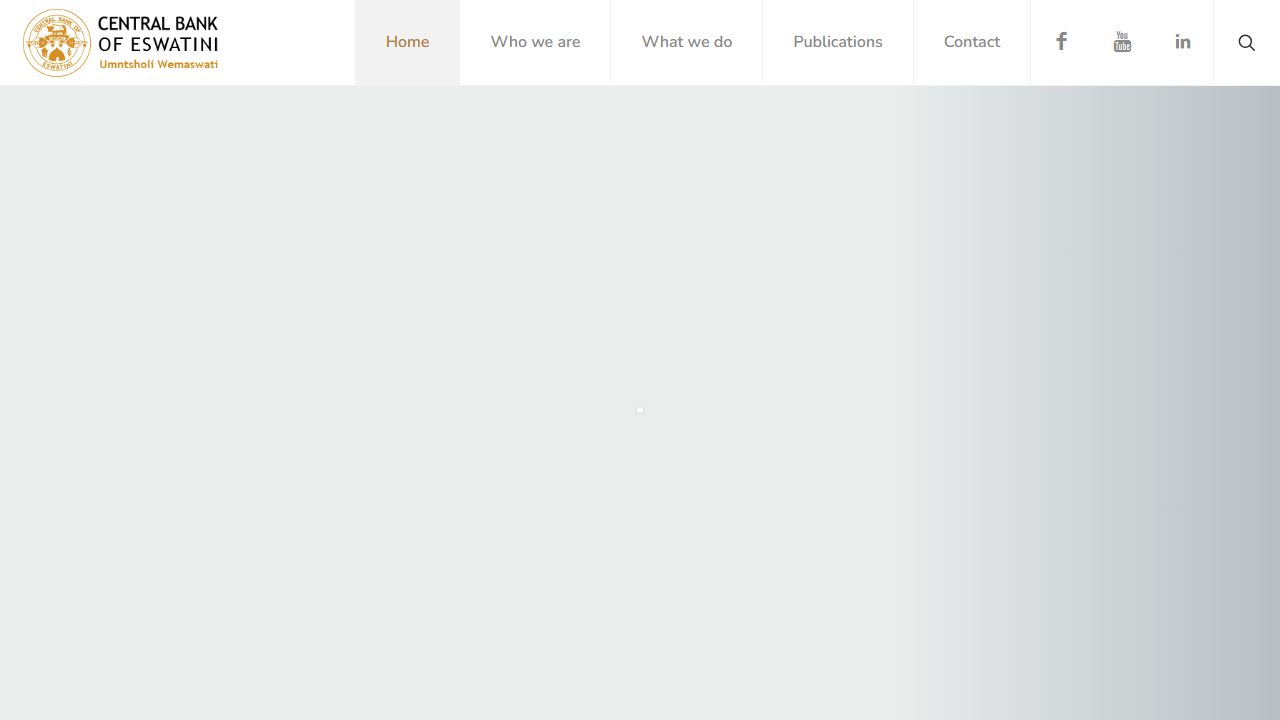Select the Home navigation item
Viewport: 1280px width, 720px height.
(407, 42)
